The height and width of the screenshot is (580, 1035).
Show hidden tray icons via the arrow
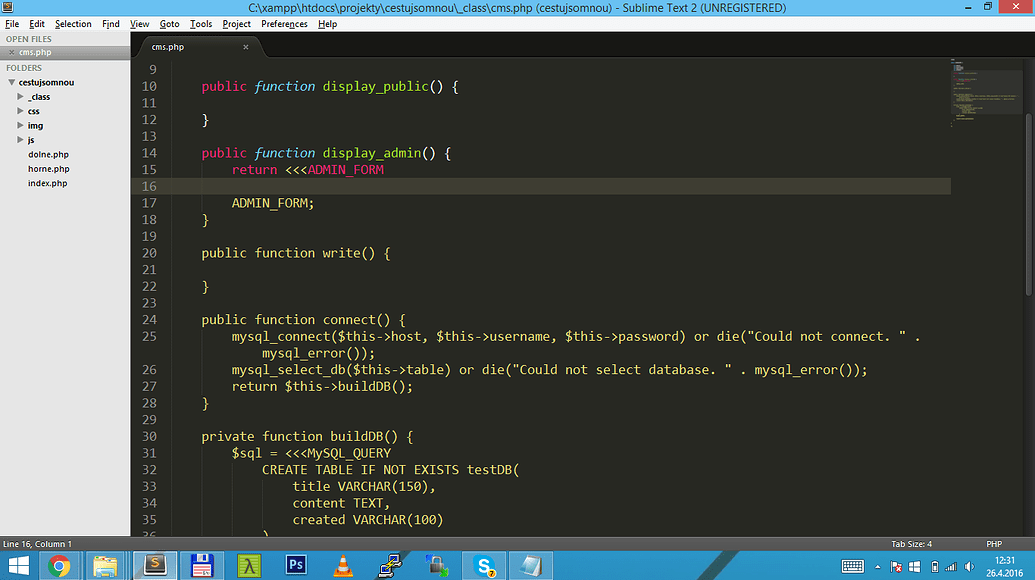[x=878, y=566]
